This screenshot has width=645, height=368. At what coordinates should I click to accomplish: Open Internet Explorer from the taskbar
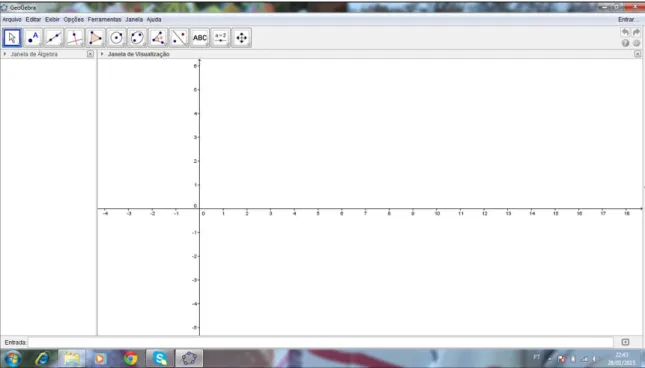point(42,359)
